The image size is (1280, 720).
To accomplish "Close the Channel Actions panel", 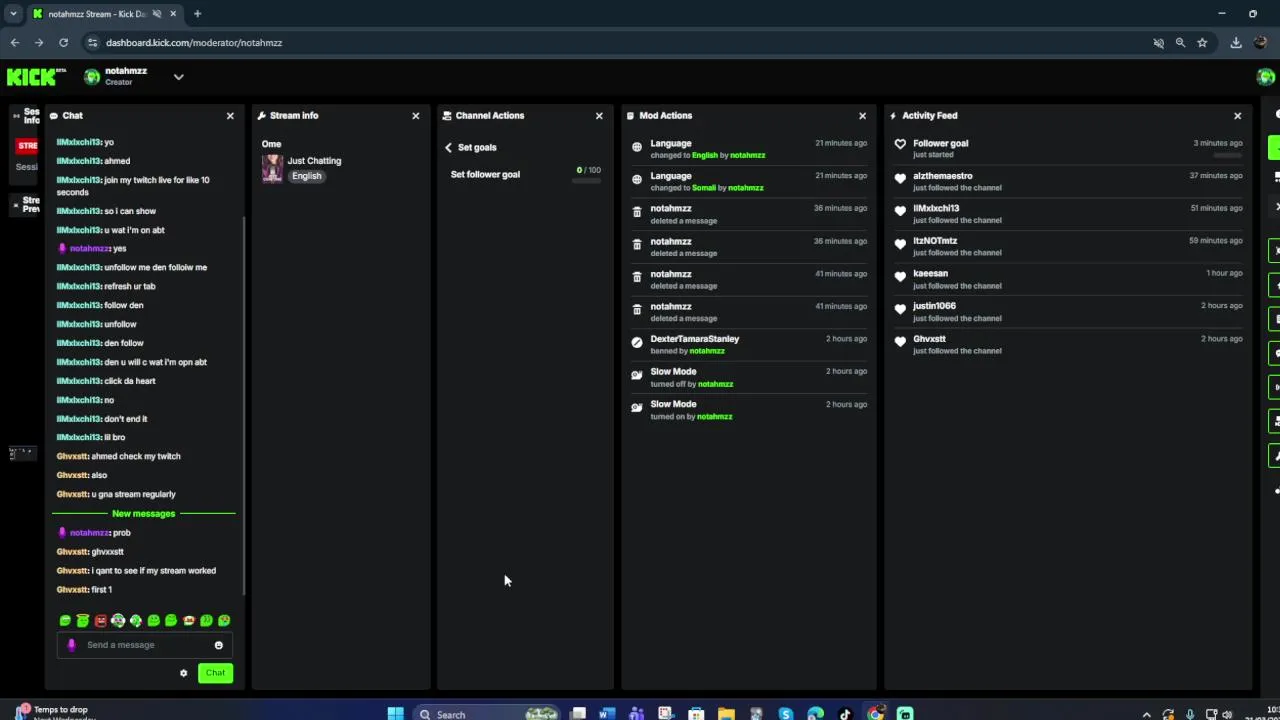I will point(599,116).
